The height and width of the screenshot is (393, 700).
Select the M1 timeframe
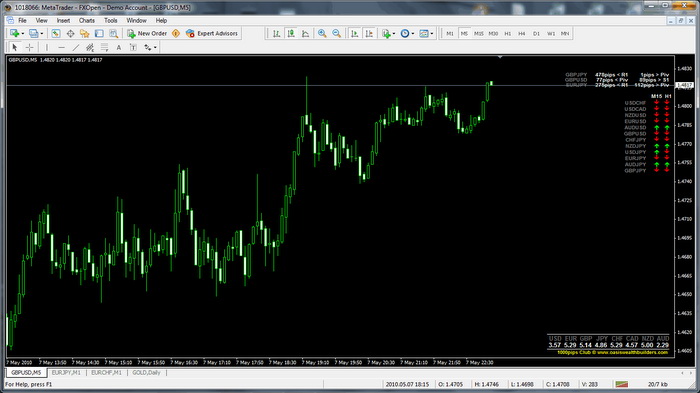pos(450,33)
